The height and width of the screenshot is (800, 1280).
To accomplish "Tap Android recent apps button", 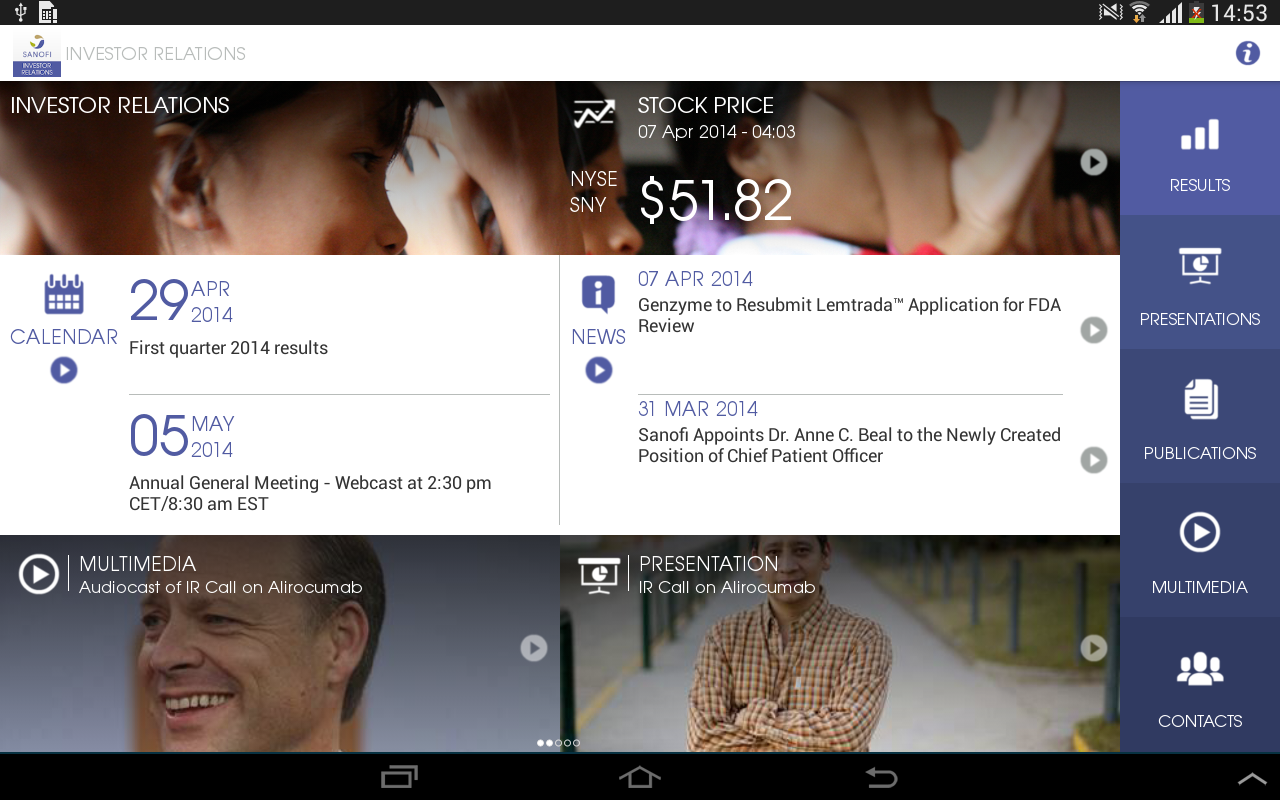I will (x=400, y=777).
